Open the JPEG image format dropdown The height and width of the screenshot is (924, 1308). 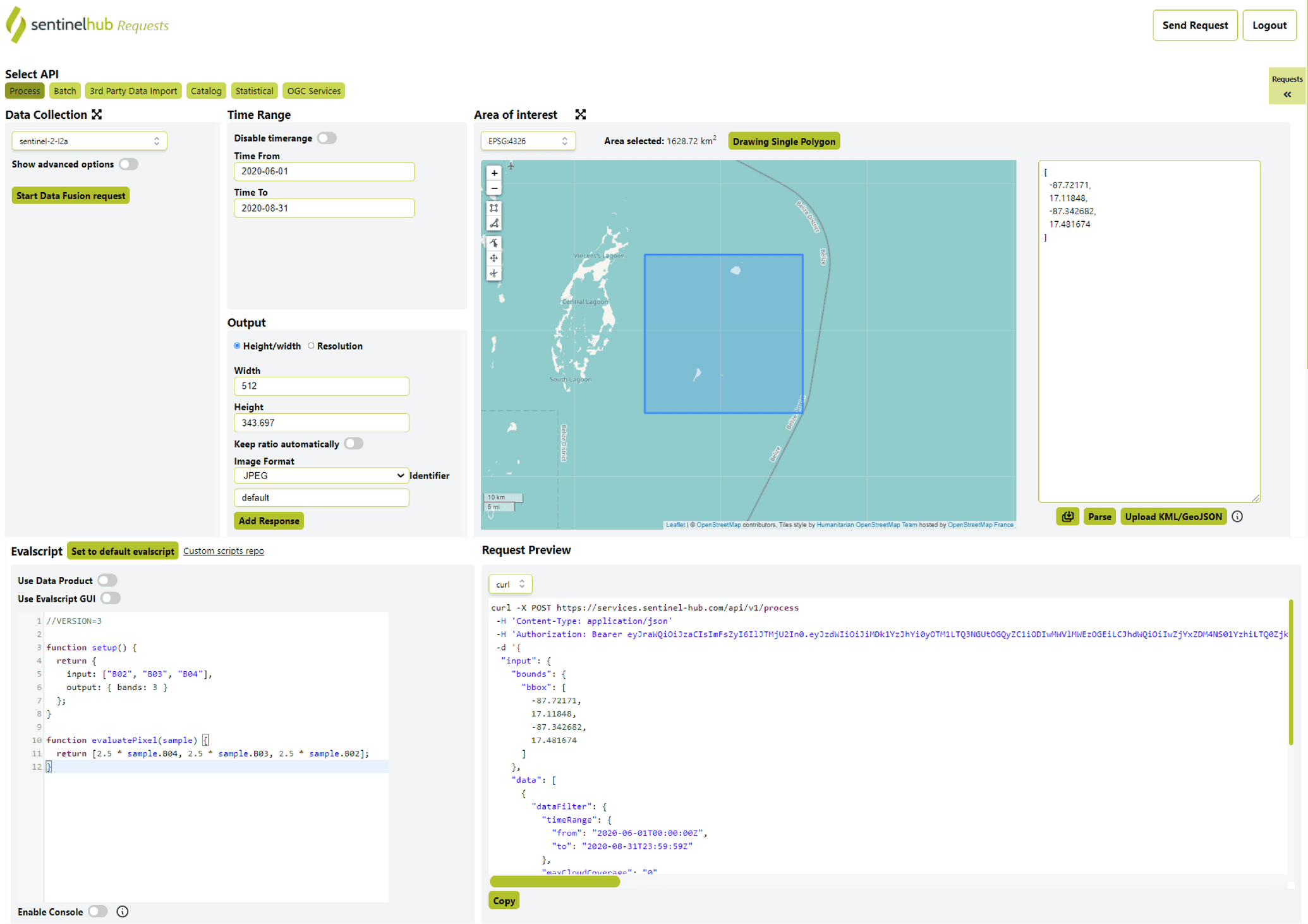point(321,475)
